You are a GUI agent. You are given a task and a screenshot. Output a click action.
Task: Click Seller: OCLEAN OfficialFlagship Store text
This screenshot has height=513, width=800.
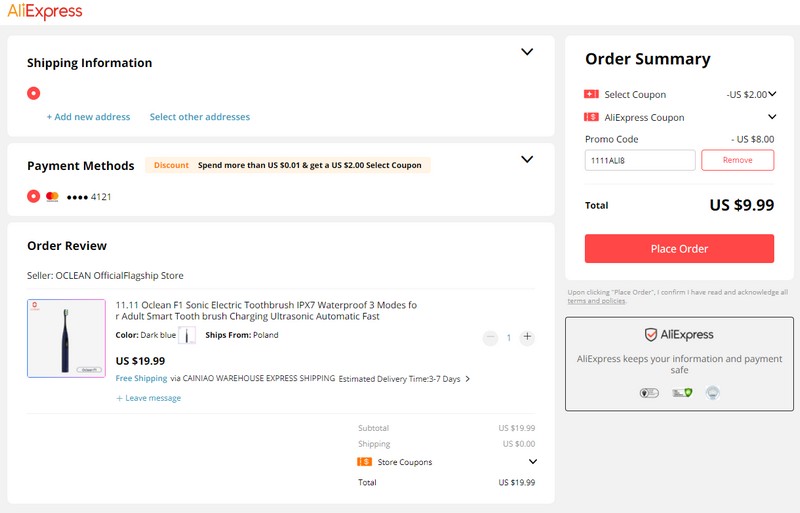(x=105, y=276)
